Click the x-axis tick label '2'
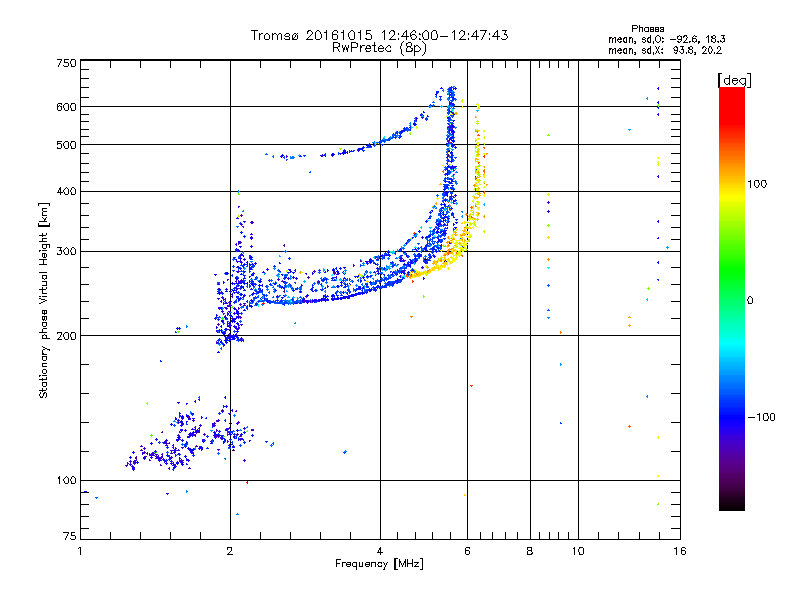The width and height of the screenshot is (800, 600). [x=230, y=551]
